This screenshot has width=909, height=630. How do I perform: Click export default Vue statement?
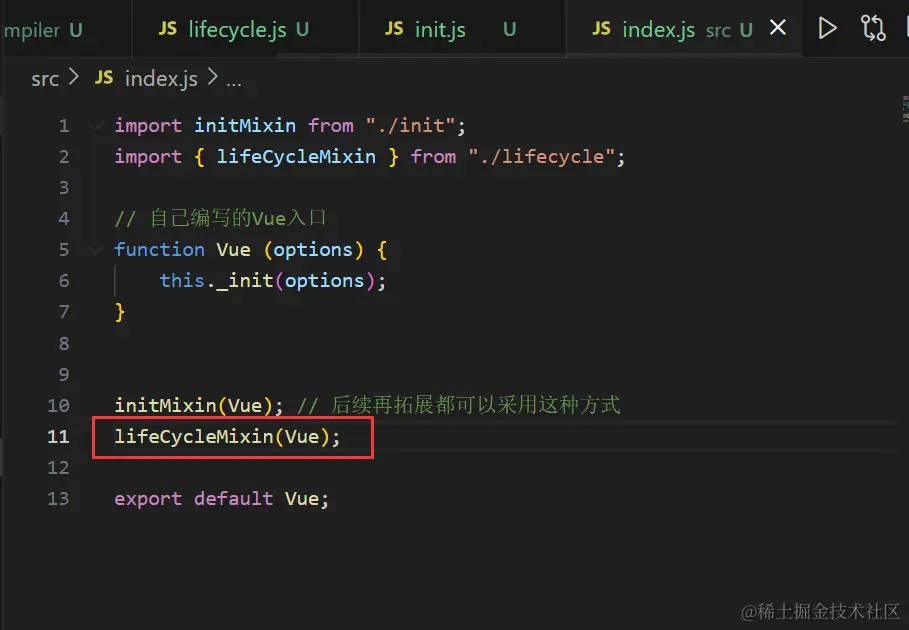click(x=221, y=498)
